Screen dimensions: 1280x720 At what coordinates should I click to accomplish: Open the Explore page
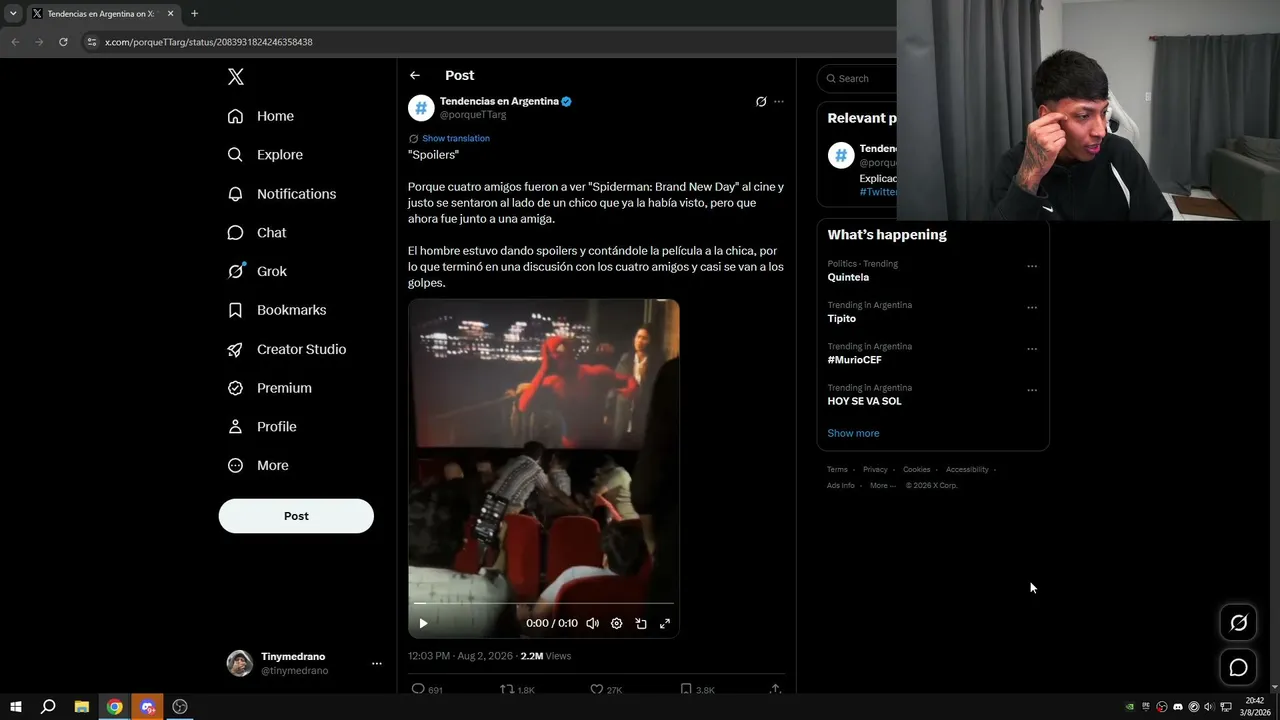click(x=265, y=155)
